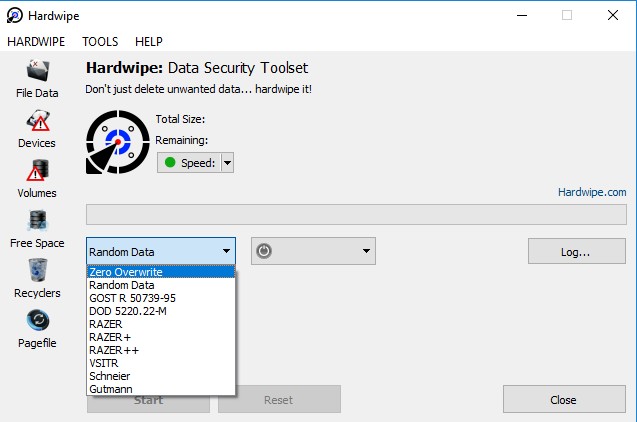This screenshot has height=422, width=637.
Task: Open the TOOLS menu
Action: [100, 42]
